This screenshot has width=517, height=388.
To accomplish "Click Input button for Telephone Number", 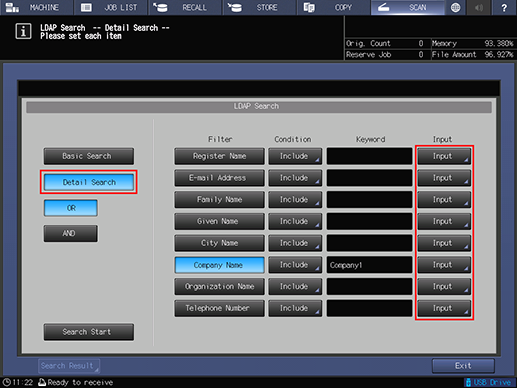I will coord(444,308).
